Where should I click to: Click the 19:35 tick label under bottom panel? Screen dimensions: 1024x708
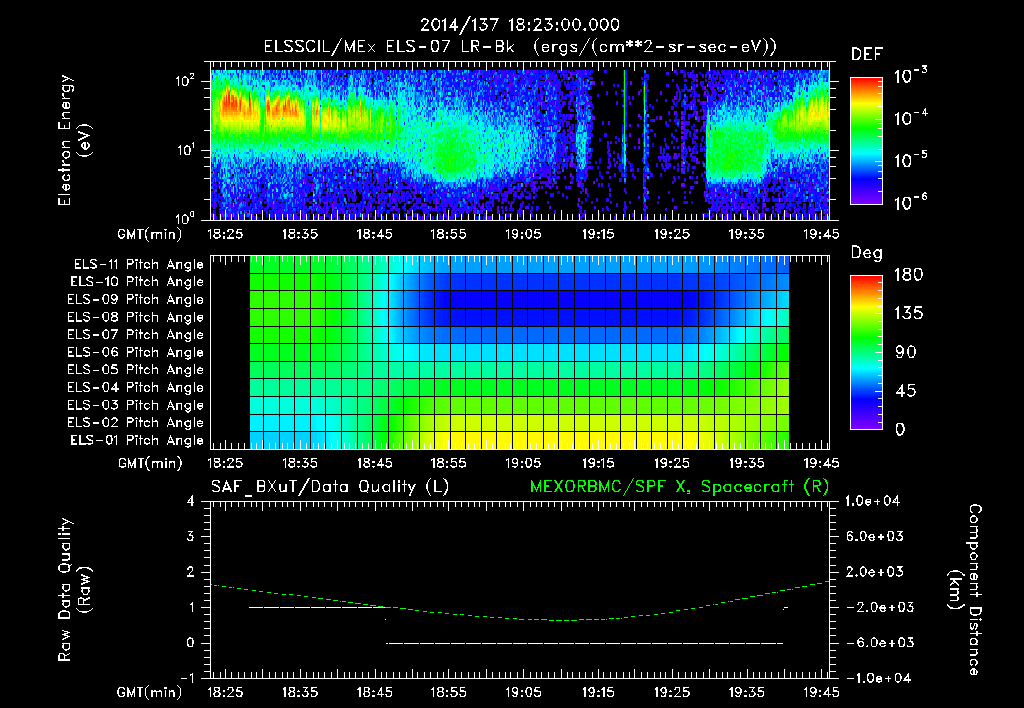tap(746, 692)
